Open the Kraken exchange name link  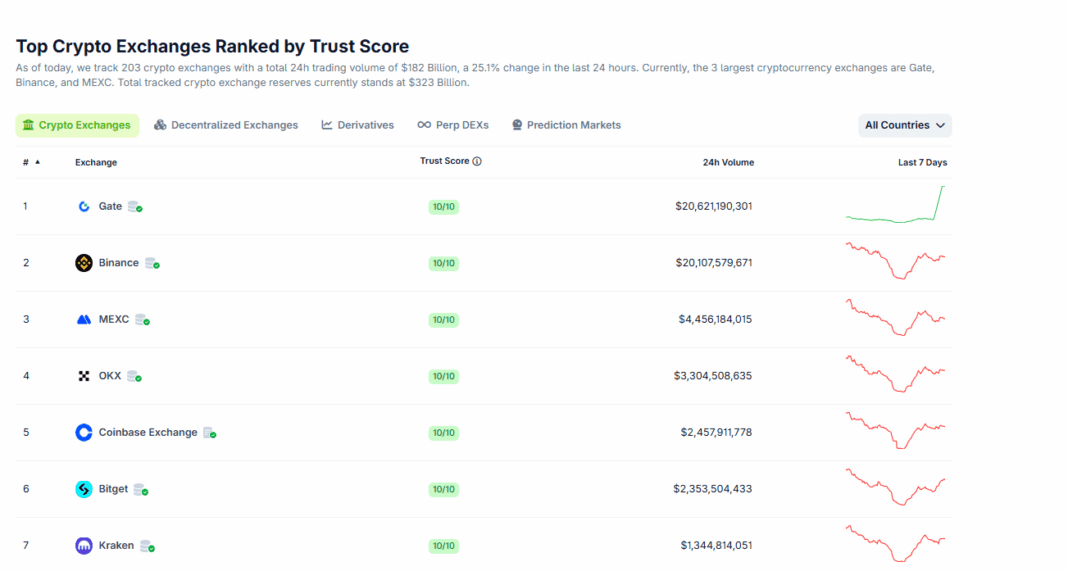click(x=116, y=546)
